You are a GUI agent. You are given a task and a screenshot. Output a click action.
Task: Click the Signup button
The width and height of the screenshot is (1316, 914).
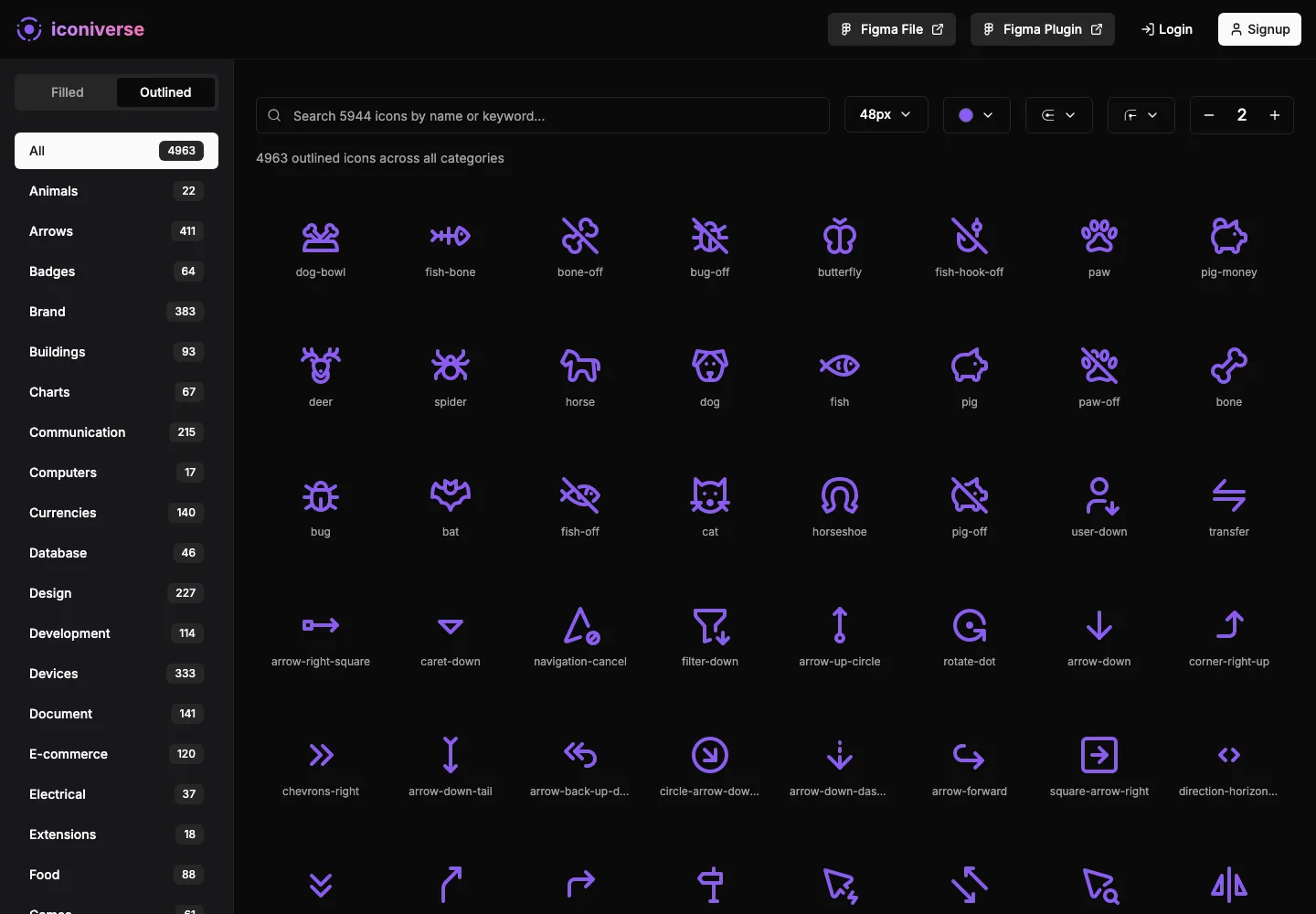click(1259, 29)
